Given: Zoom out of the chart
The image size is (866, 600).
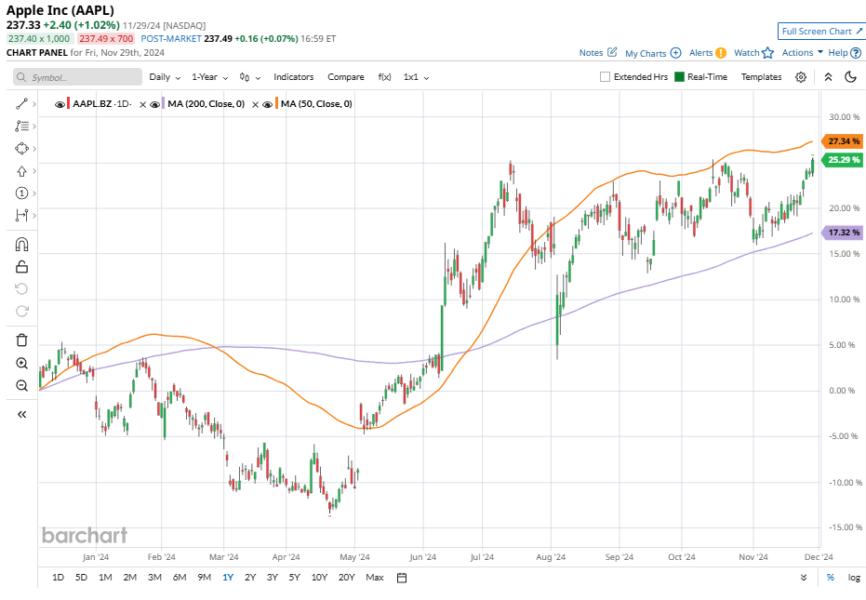Looking at the screenshot, I should [22, 385].
